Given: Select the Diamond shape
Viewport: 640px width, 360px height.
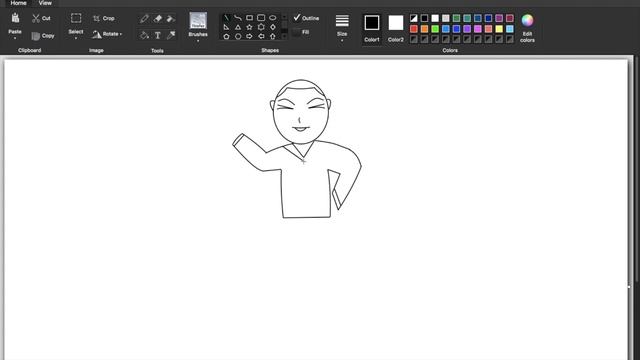Looking at the screenshot, I should [273, 27].
